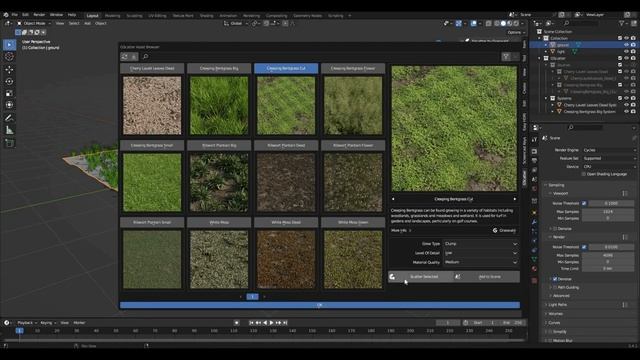Activate the Select Box tool
The height and width of the screenshot is (360, 640).
pyautogui.click(x=9, y=44)
